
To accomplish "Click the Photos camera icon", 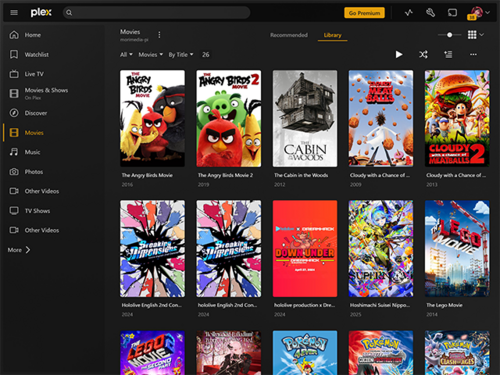I will [x=14, y=172].
